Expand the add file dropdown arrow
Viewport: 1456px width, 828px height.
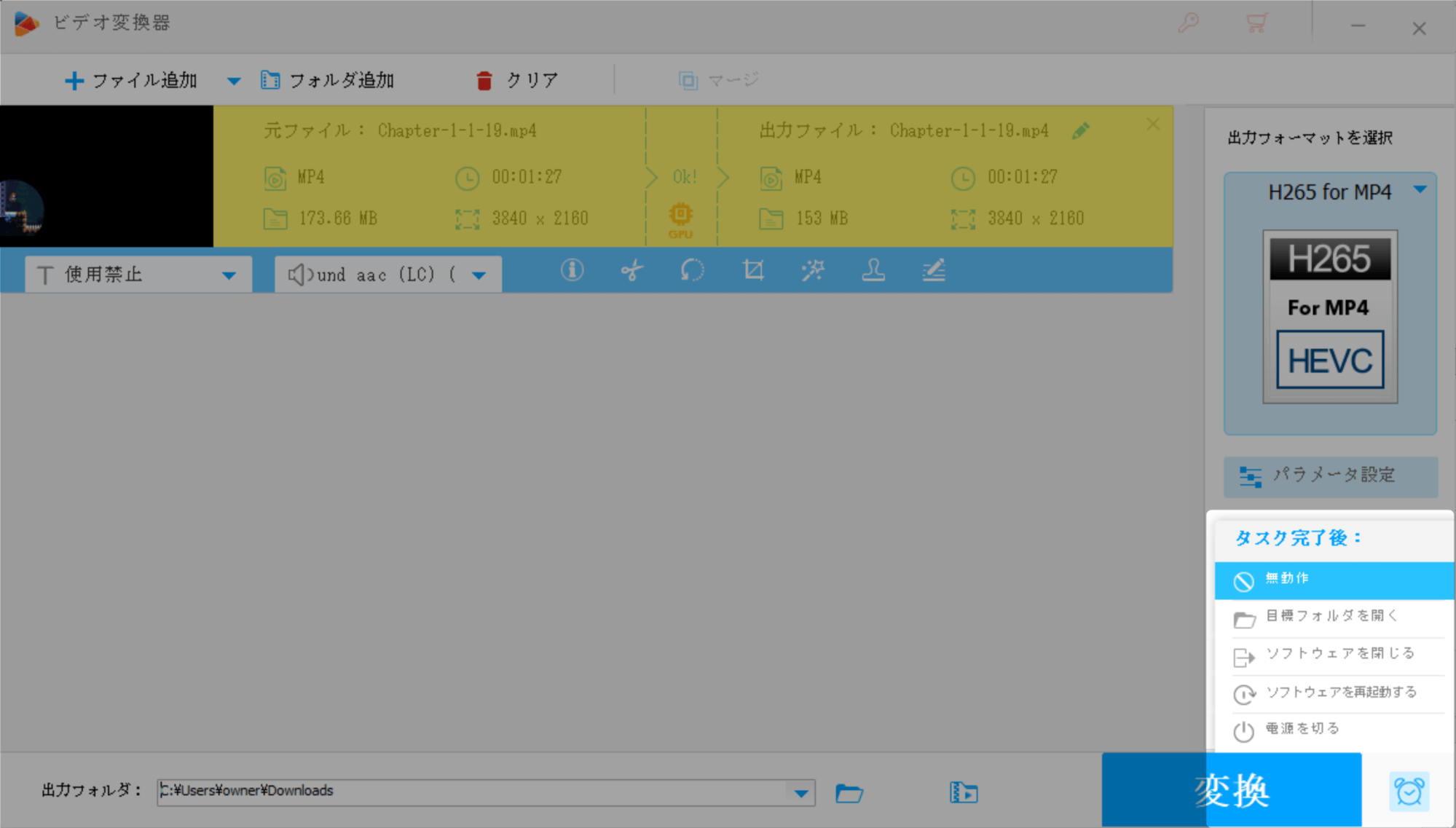233,81
